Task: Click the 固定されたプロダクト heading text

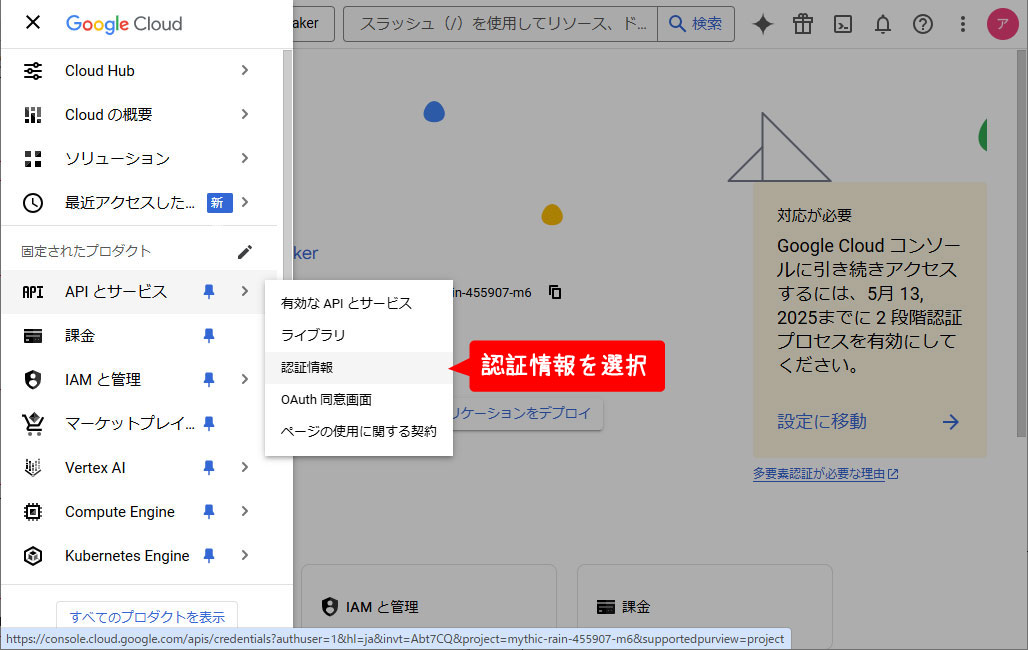Action: 86,251
